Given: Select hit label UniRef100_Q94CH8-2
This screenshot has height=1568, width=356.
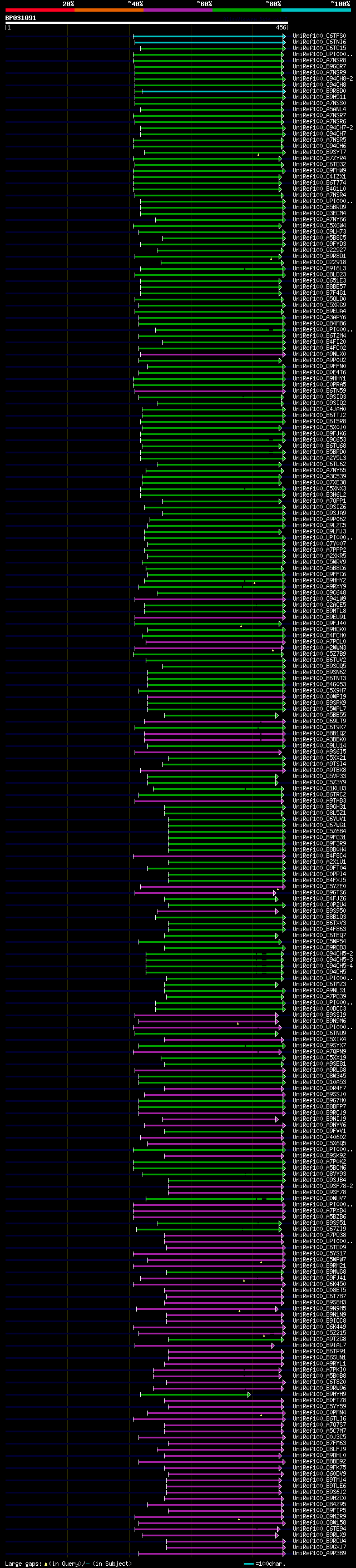Looking at the screenshot, I should click(x=323, y=78).
